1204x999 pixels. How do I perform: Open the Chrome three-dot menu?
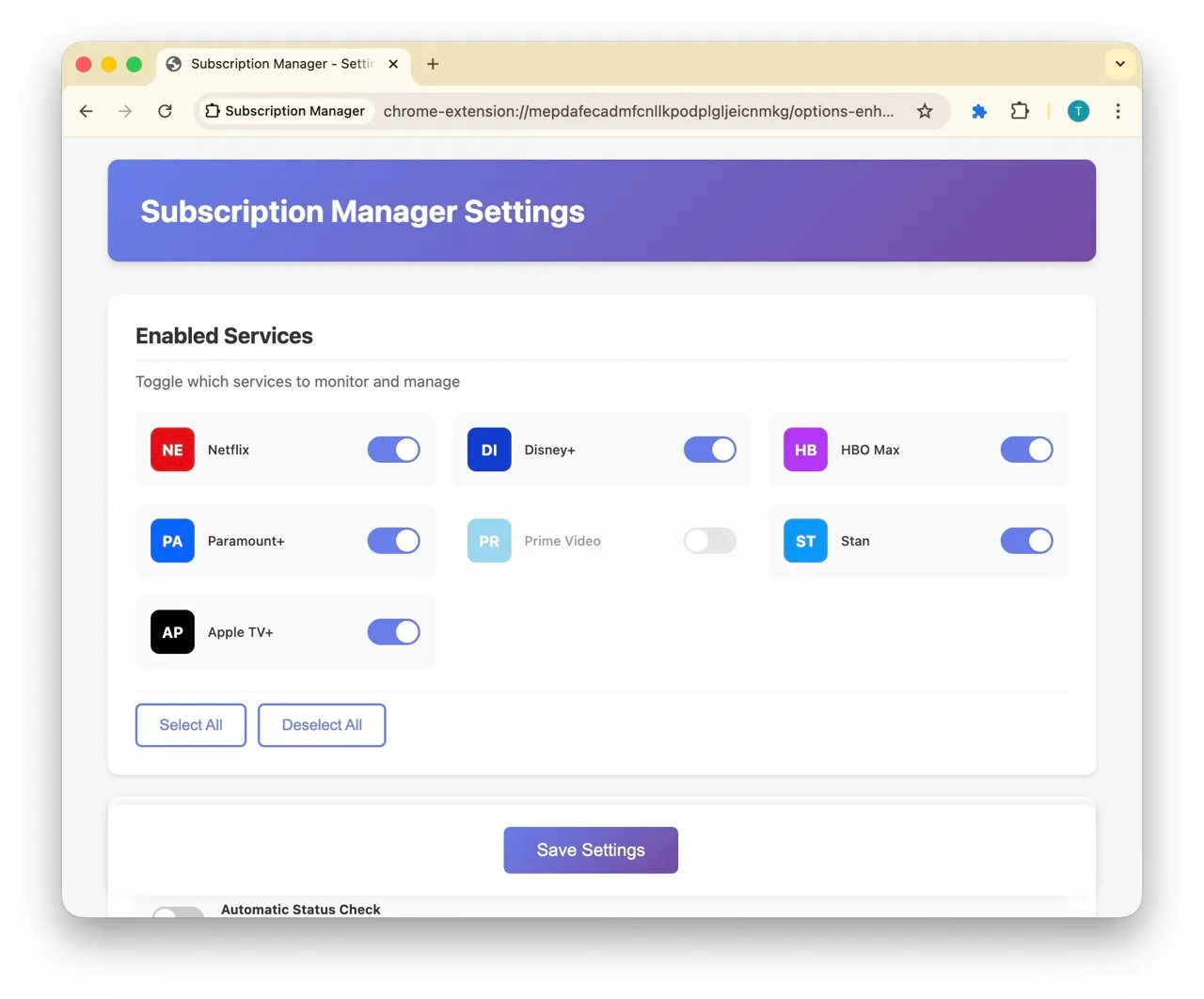point(1117,111)
